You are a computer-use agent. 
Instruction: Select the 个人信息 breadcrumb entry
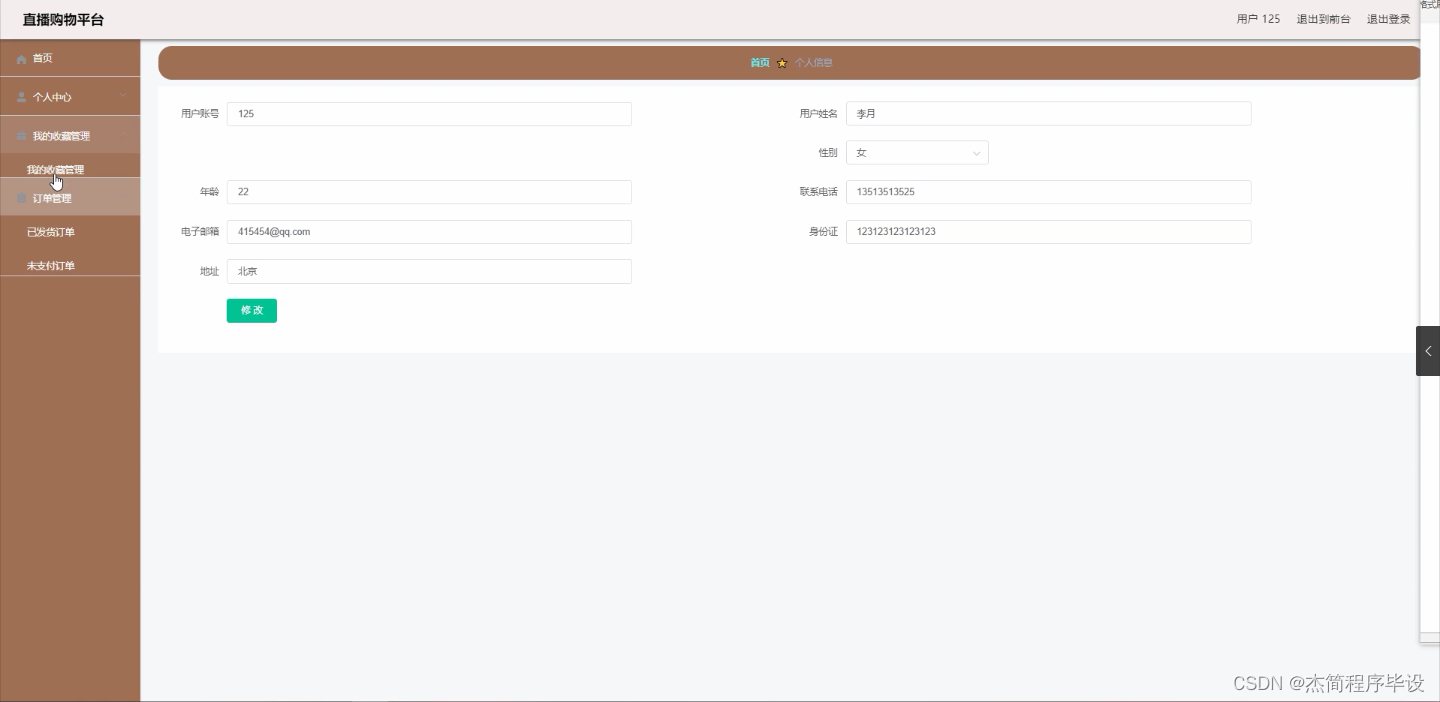812,62
